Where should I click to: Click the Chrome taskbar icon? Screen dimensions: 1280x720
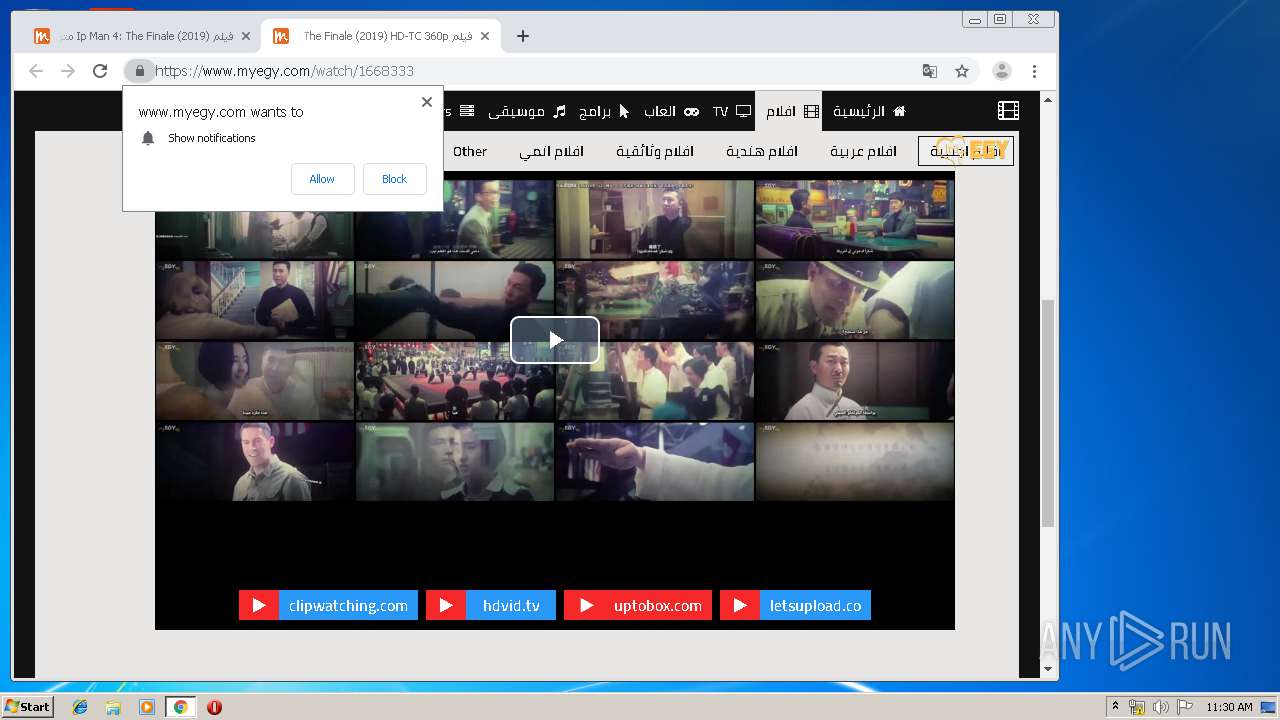pos(181,707)
